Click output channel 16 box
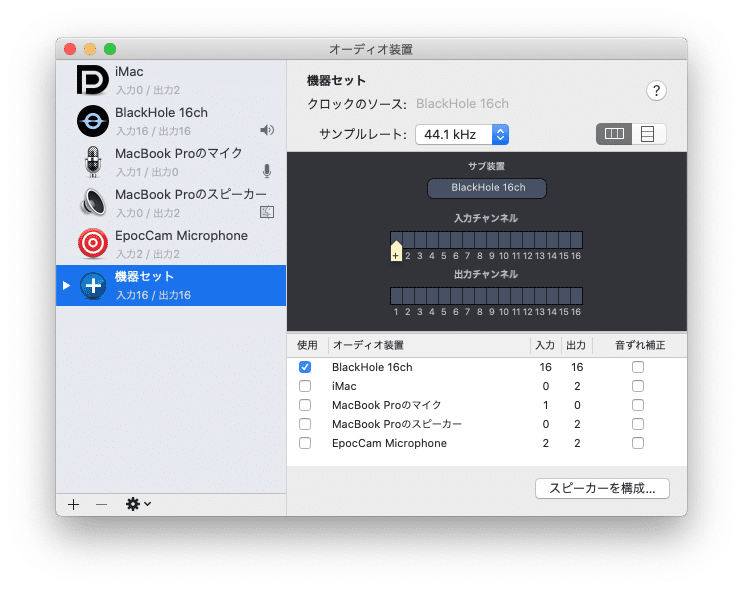The width and height of the screenshot is (743, 590). point(576,296)
